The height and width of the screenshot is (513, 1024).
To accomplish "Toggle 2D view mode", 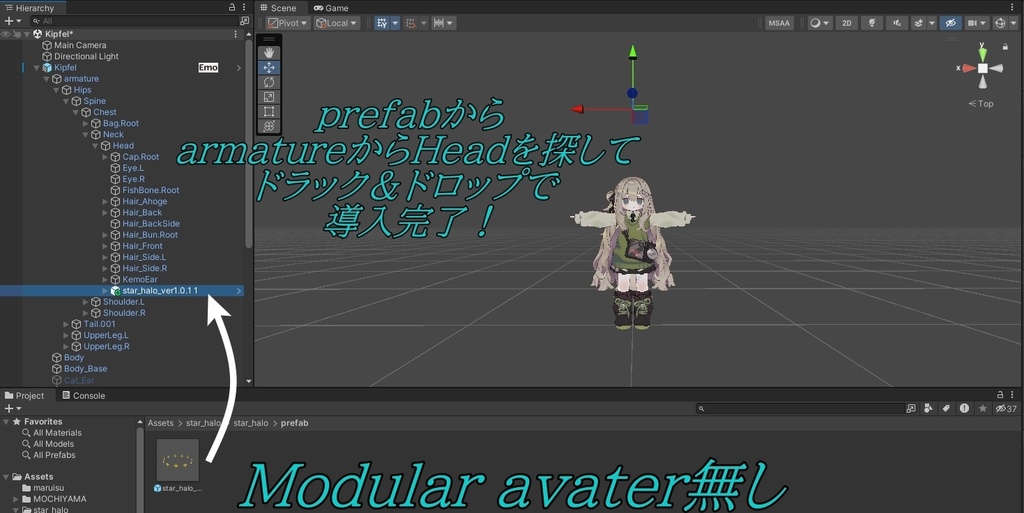I will [847, 23].
